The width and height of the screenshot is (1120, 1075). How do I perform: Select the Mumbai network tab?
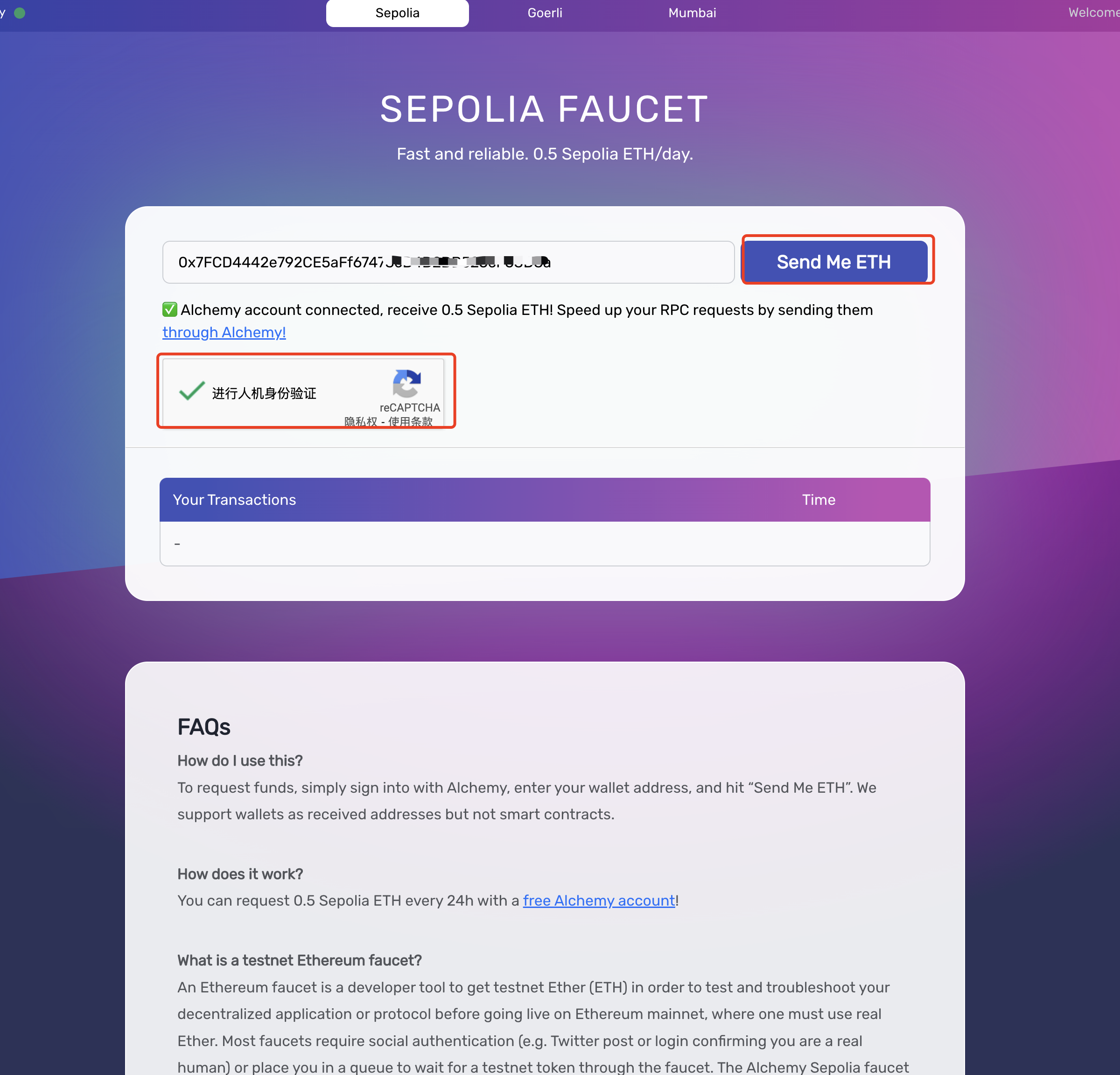[x=692, y=13]
